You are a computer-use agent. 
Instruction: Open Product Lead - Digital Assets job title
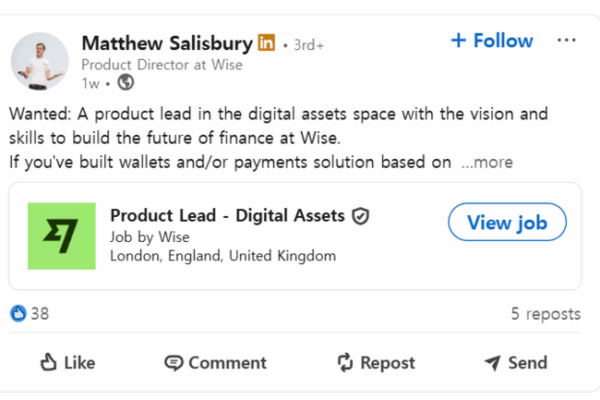click(x=227, y=216)
